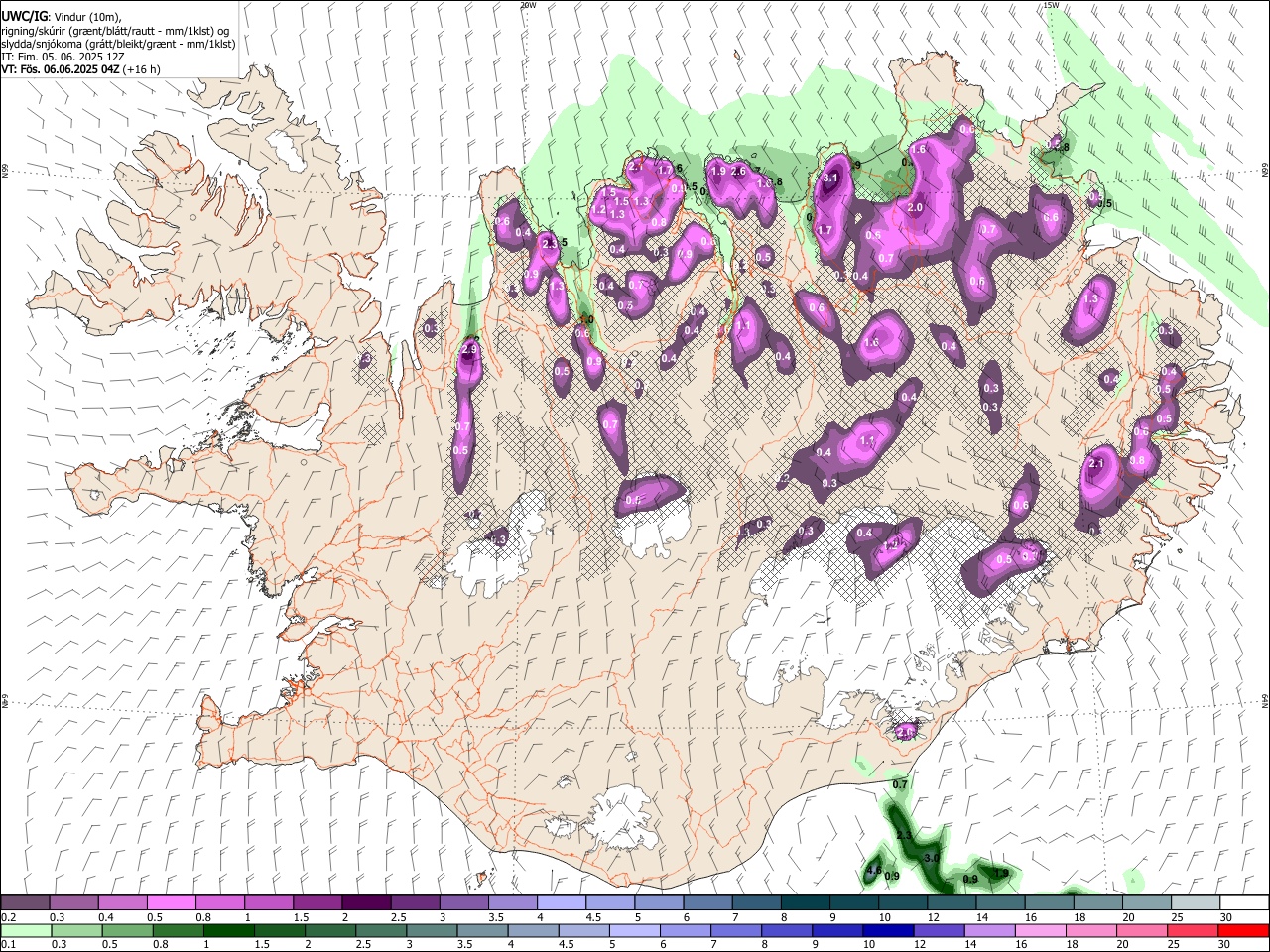1270x952 pixels.
Task: Click the 'slydda/snjókoma' legend description line
Action: [x=118, y=44]
